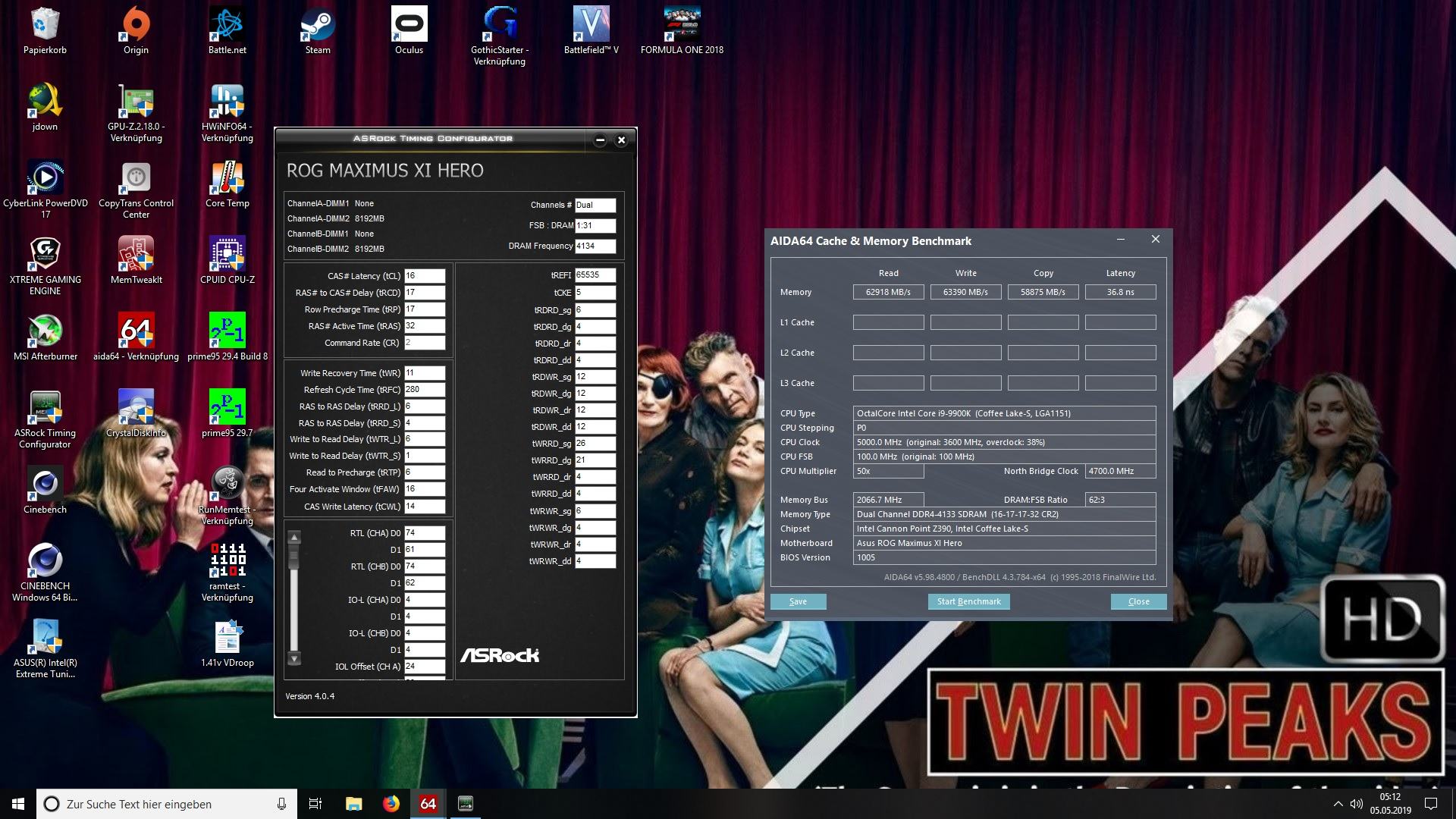Launch the GPU-Z 2.18.0 shortcut

(x=136, y=113)
